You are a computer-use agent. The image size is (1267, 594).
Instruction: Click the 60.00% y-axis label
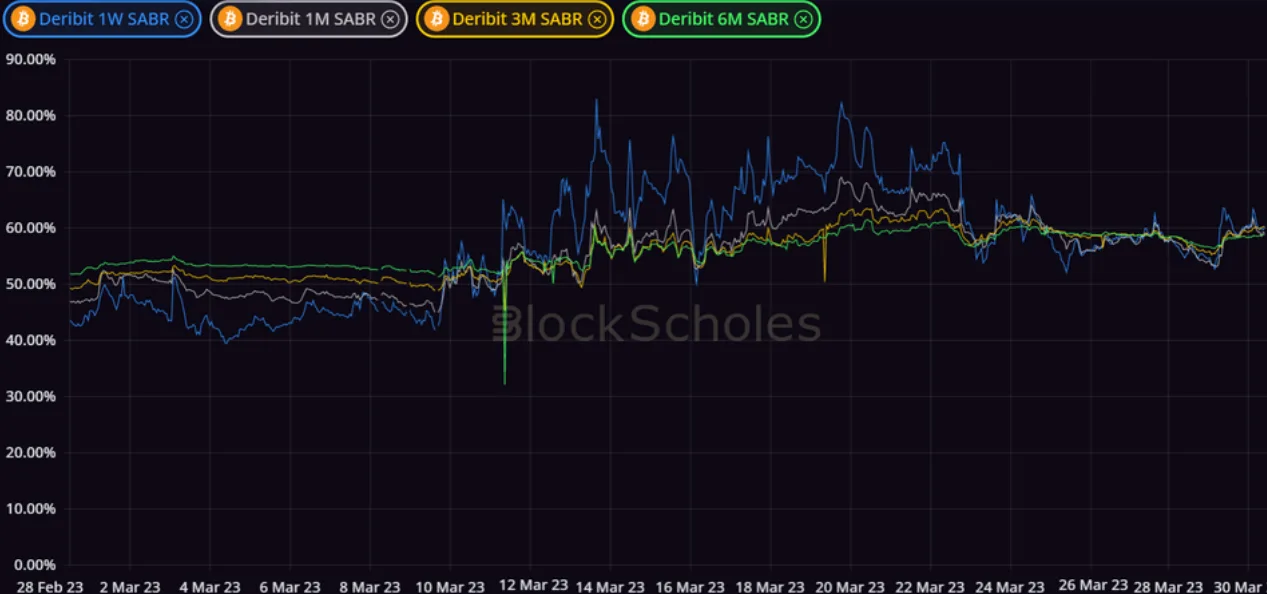30,227
